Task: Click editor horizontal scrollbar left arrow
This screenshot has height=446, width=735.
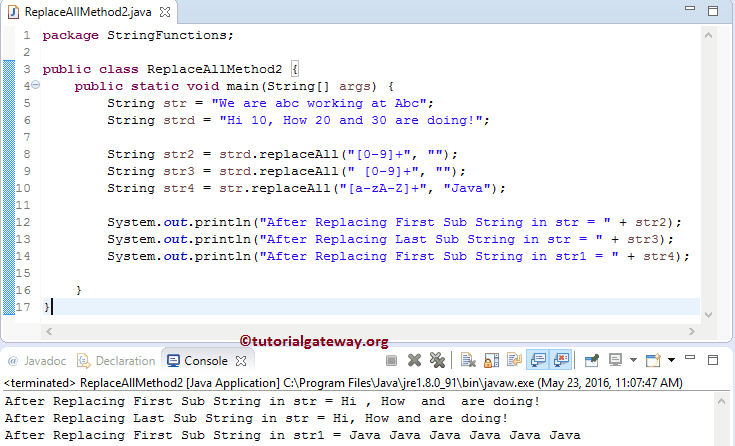Action: coord(49,331)
